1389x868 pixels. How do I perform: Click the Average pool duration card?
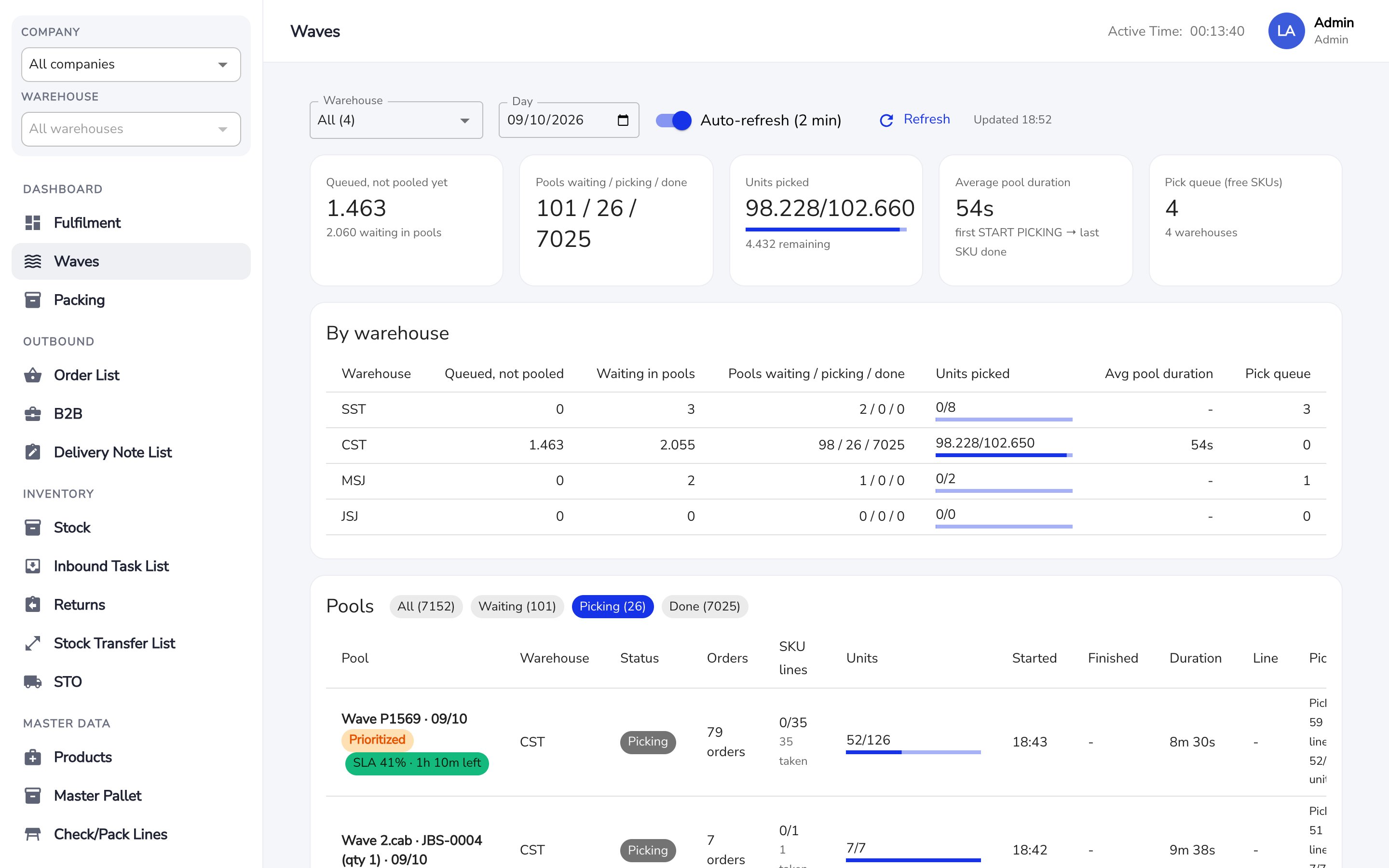click(x=1035, y=220)
